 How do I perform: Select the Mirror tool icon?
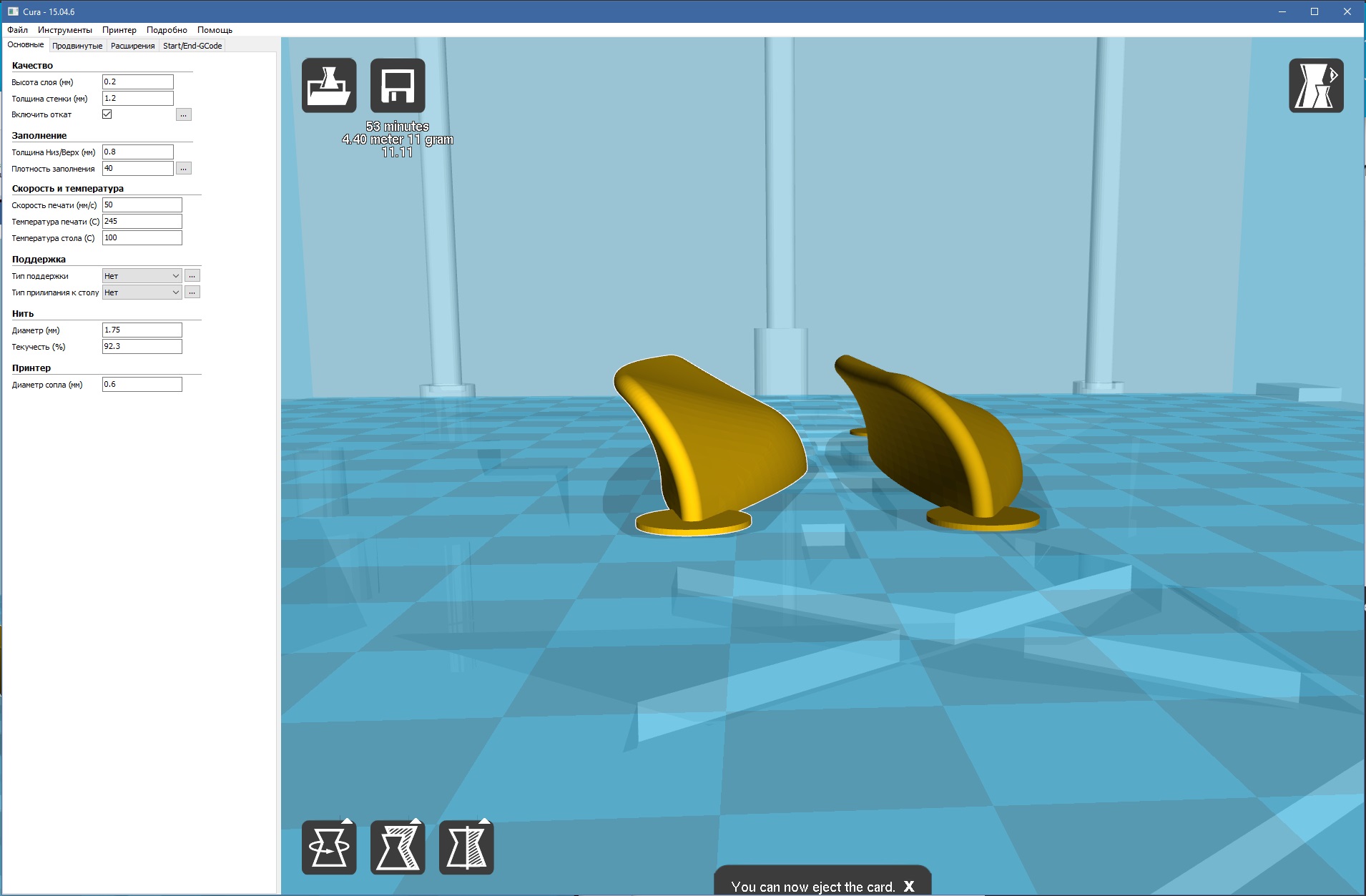(x=466, y=847)
